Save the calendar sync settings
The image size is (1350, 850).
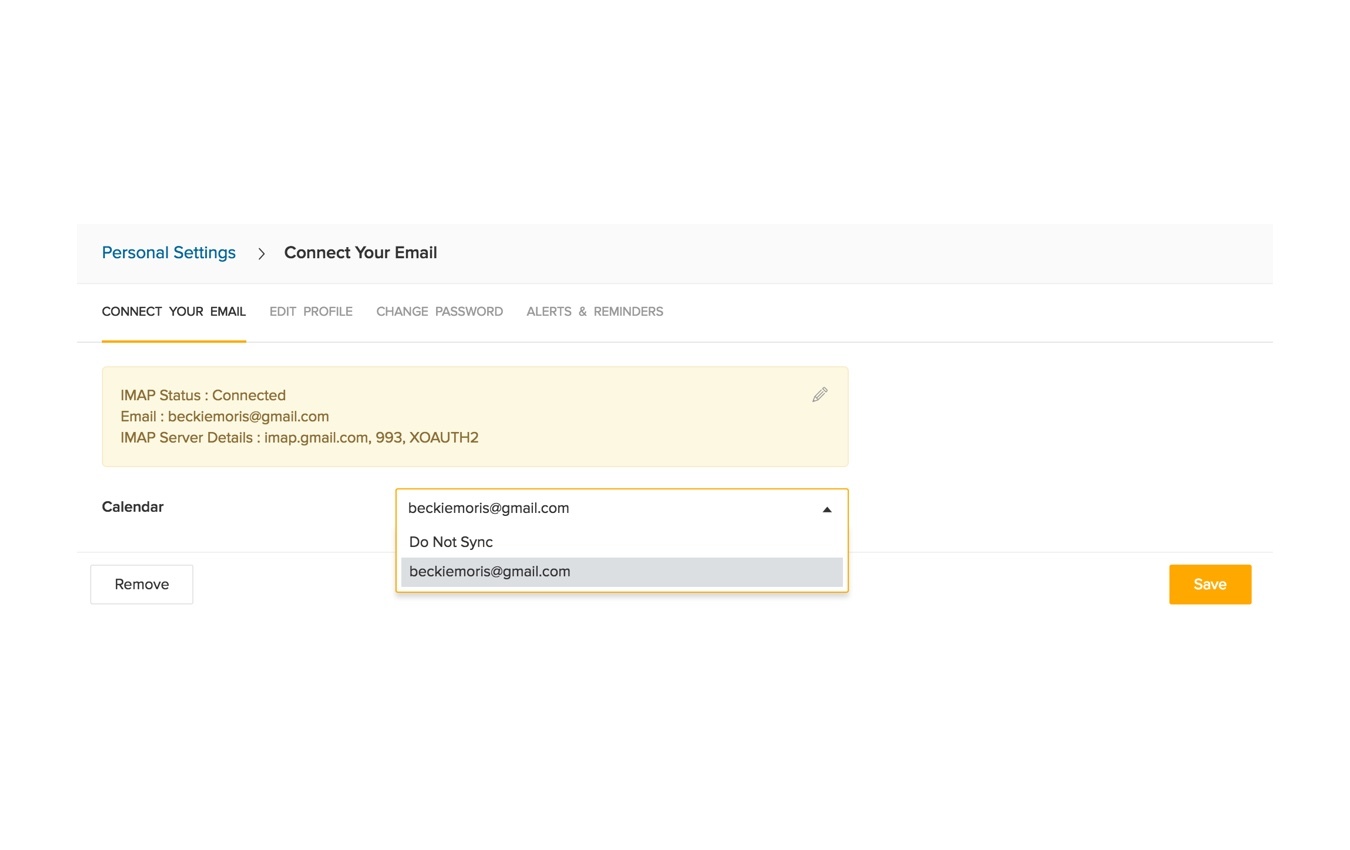coord(1210,584)
